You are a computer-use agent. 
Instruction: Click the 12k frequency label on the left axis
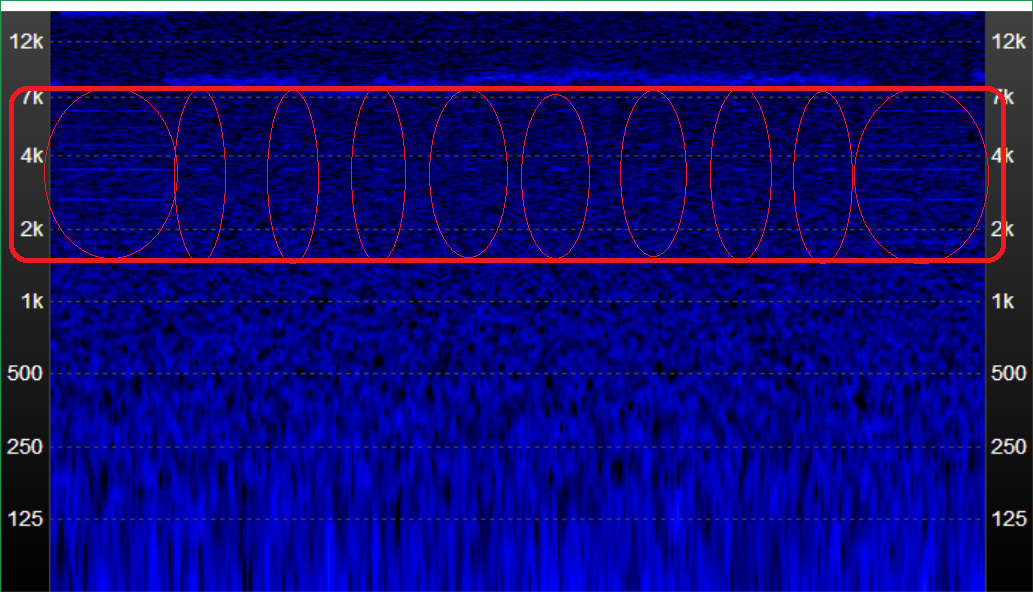[x=25, y=41]
